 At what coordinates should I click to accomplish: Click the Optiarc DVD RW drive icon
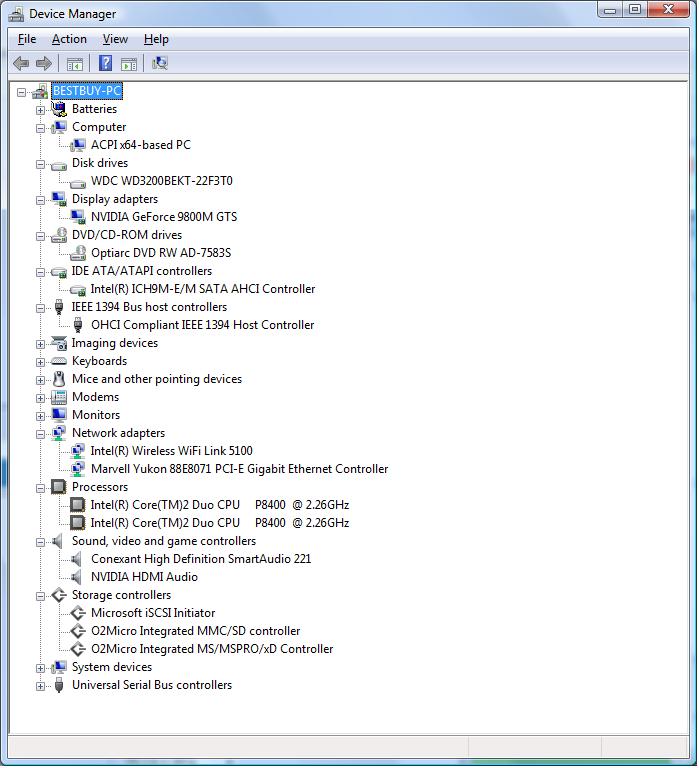78,253
